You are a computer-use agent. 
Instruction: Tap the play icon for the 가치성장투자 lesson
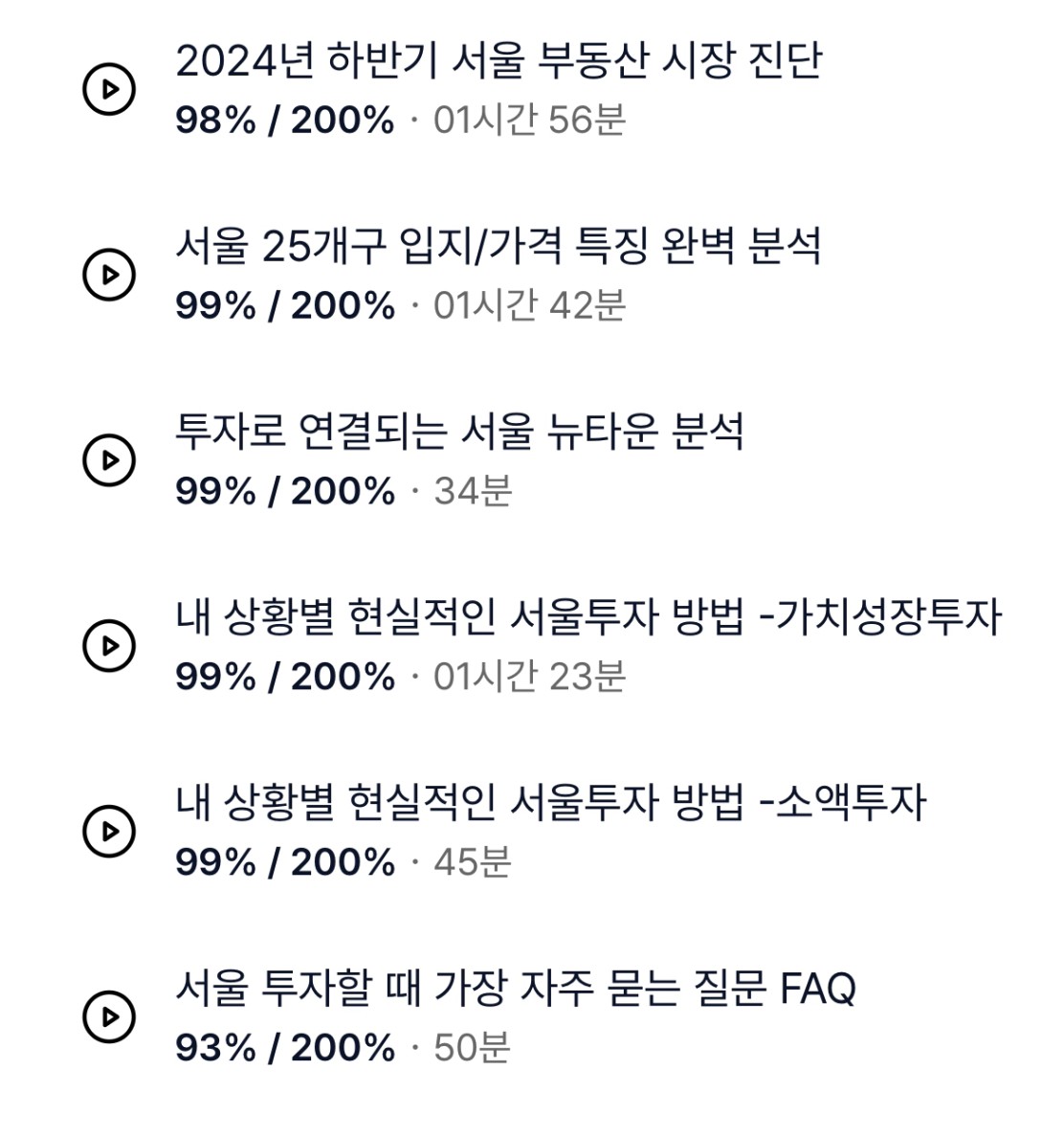[x=109, y=645]
